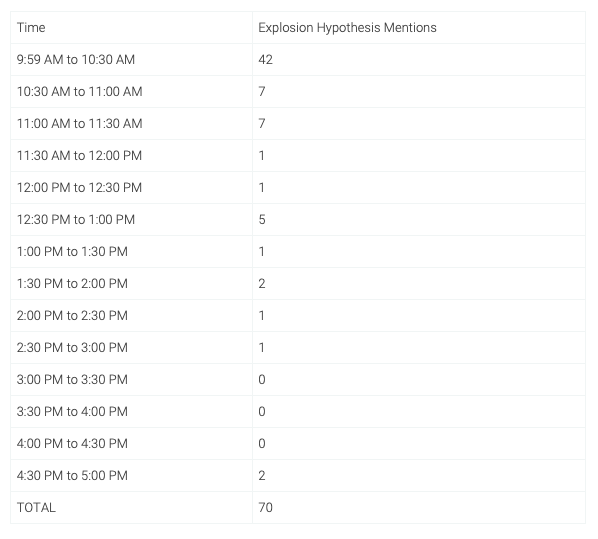Image resolution: width=598 pixels, height=539 pixels.
Task: Select the 2:00 PM to 2:30 PM cell
Action: 131,316
